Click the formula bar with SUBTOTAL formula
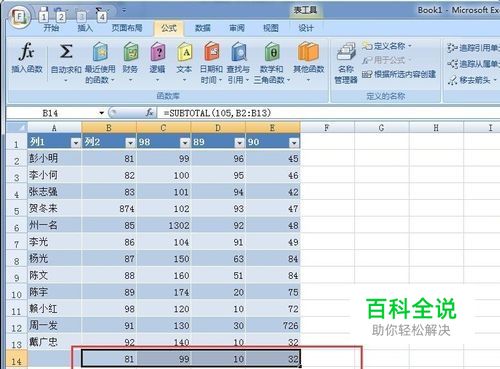The width and height of the screenshot is (500, 369). [x=328, y=113]
